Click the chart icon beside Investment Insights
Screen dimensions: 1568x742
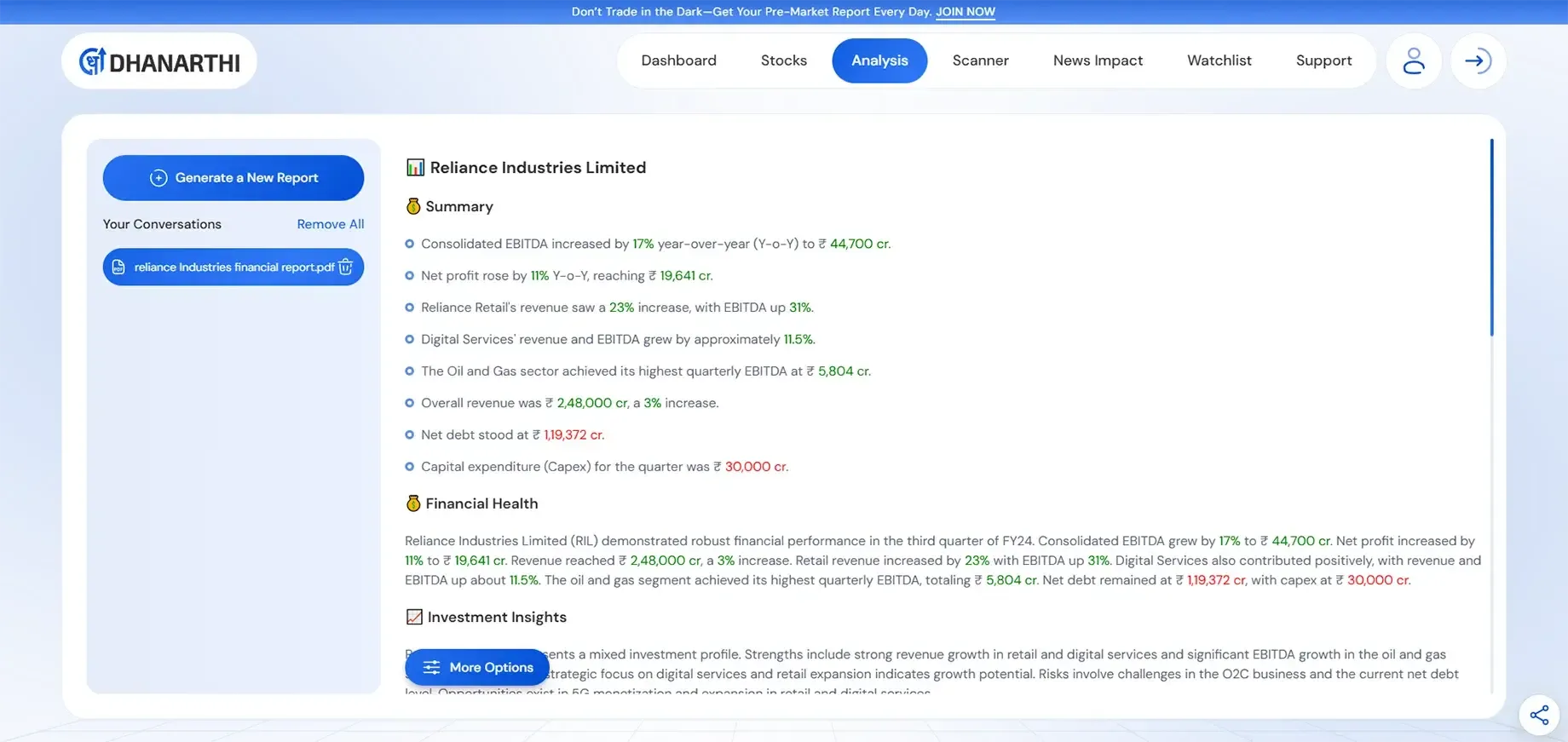(x=414, y=617)
